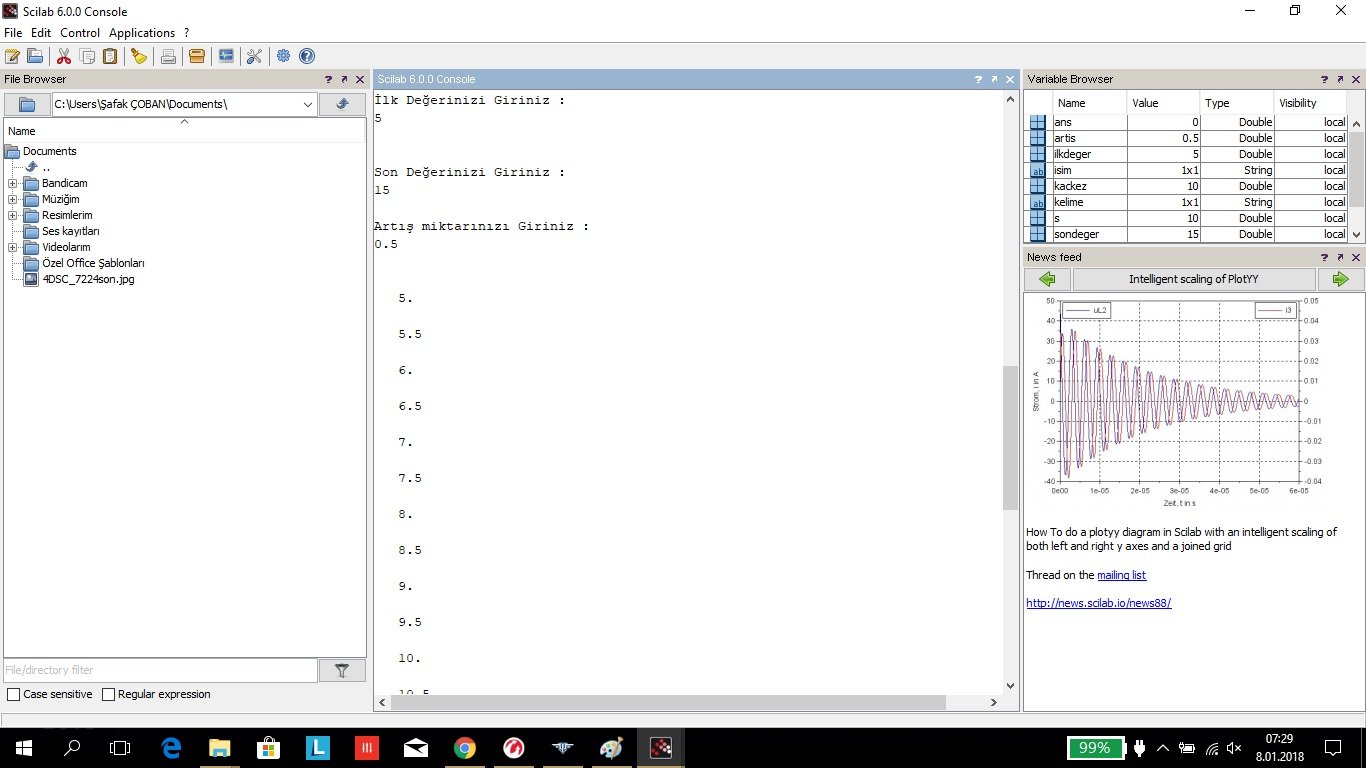This screenshot has height=768, width=1366.
Task: Expand the Müziğim folder
Action: click(x=12, y=200)
